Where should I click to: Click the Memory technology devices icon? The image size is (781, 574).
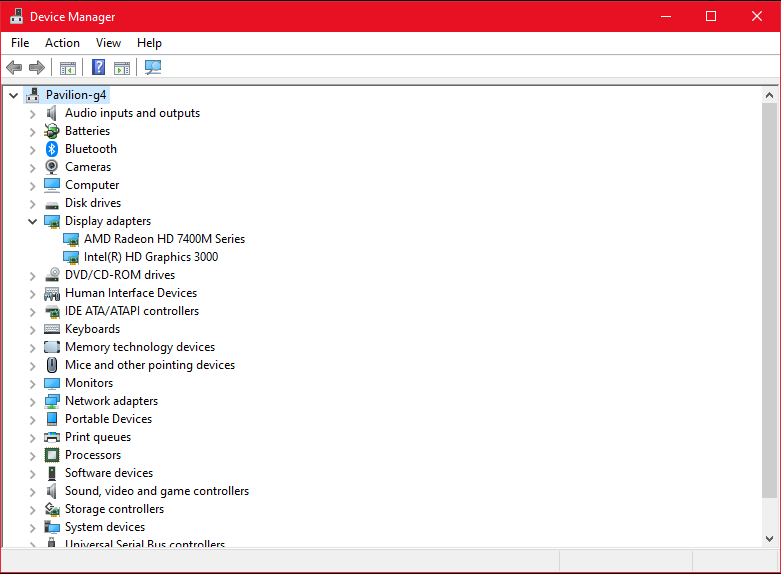[52, 347]
